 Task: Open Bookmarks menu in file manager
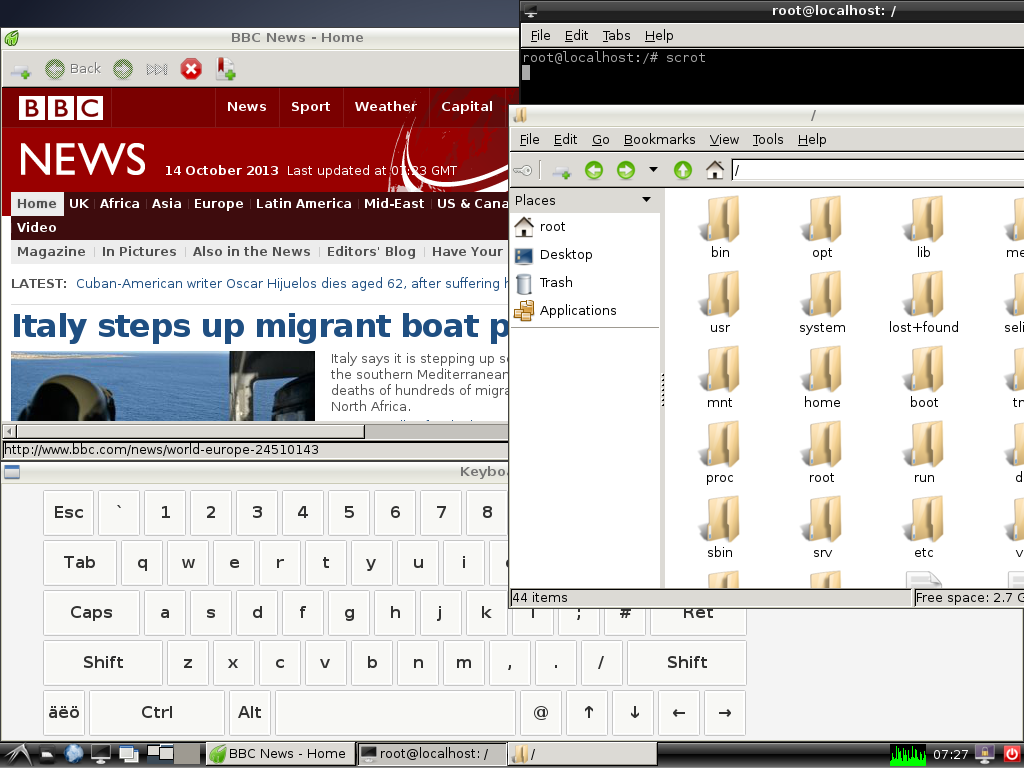[x=659, y=139]
